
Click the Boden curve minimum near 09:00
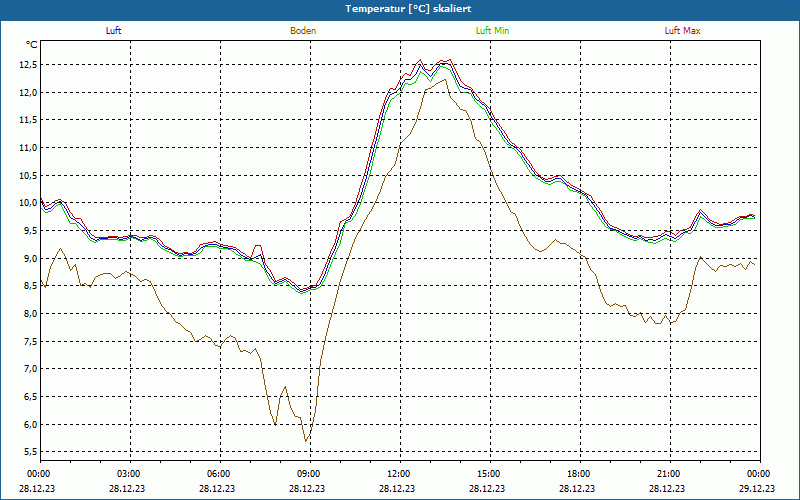(x=306, y=441)
